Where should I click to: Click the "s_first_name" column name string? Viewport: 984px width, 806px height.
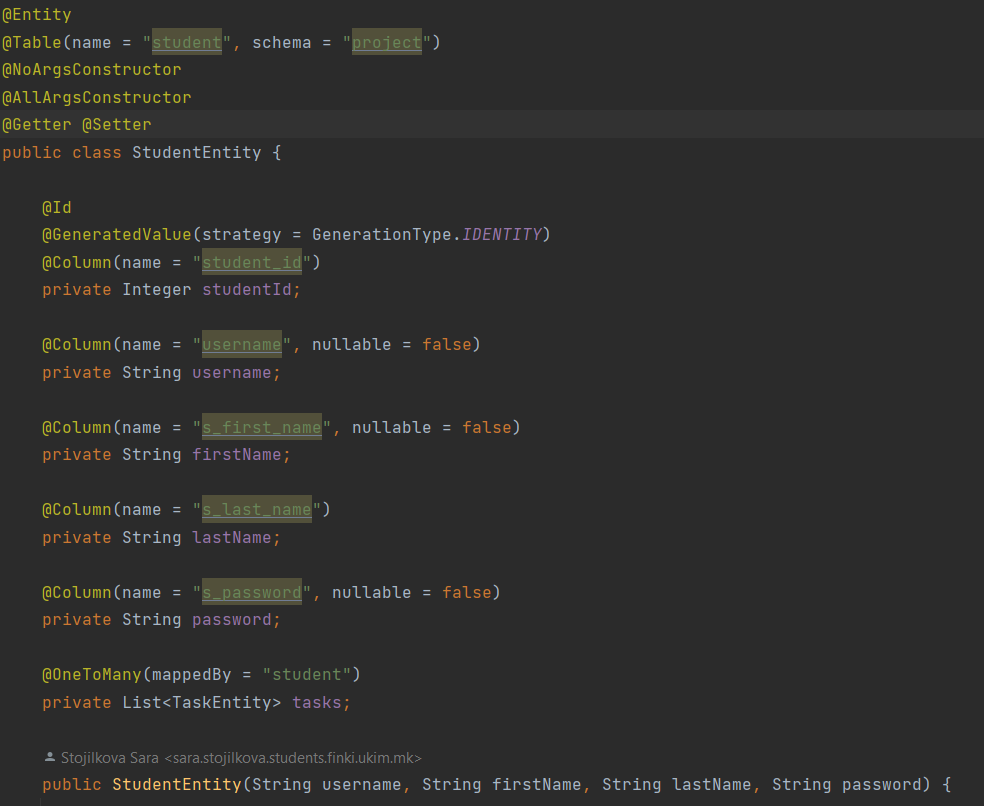tap(261, 428)
